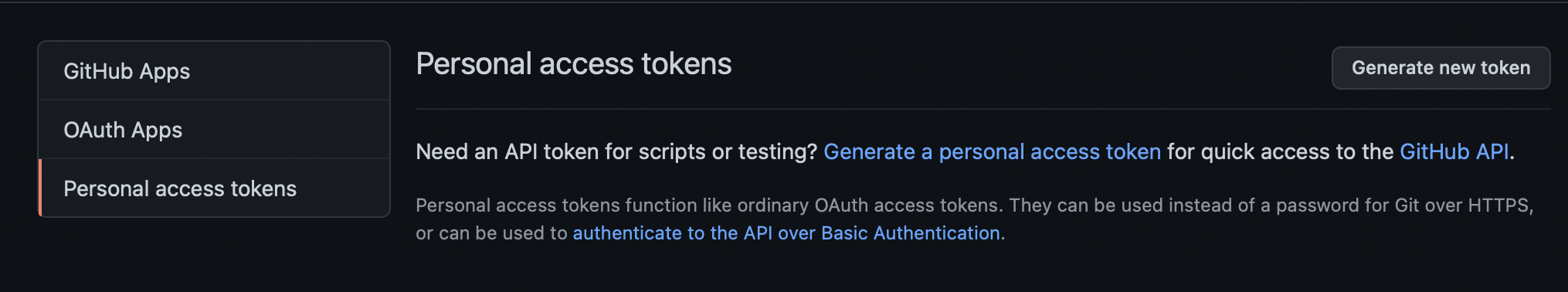Click the horizontal divider below the page heading
The width and height of the screenshot is (1568, 292).
pyautogui.click(x=983, y=109)
